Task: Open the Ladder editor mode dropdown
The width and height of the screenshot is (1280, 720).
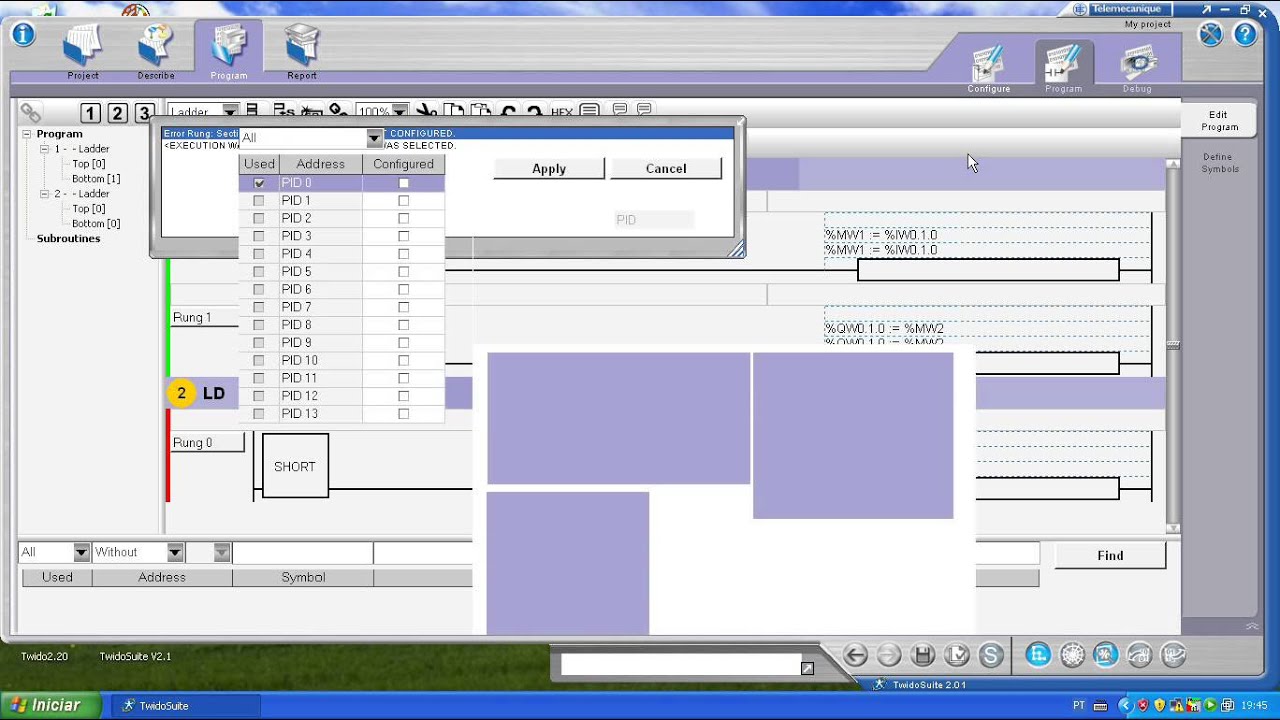Action: point(230,111)
